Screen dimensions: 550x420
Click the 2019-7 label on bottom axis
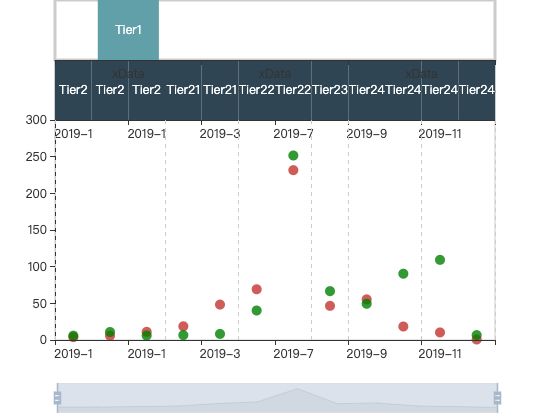click(x=293, y=354)
